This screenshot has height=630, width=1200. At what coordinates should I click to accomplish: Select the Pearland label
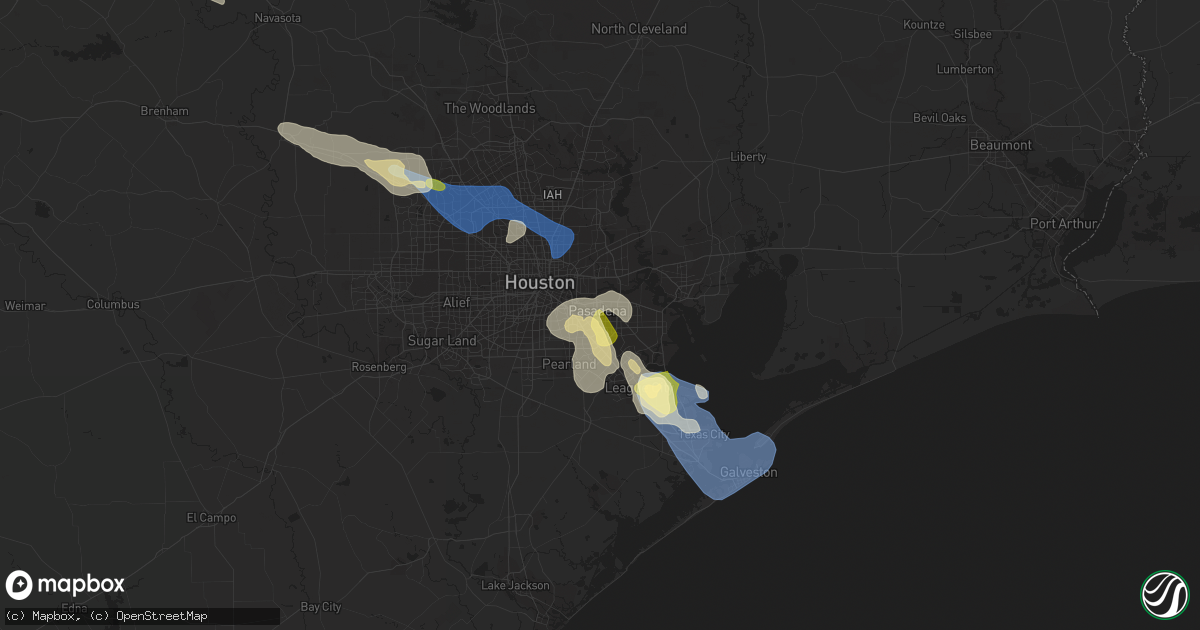coord(569,364)
